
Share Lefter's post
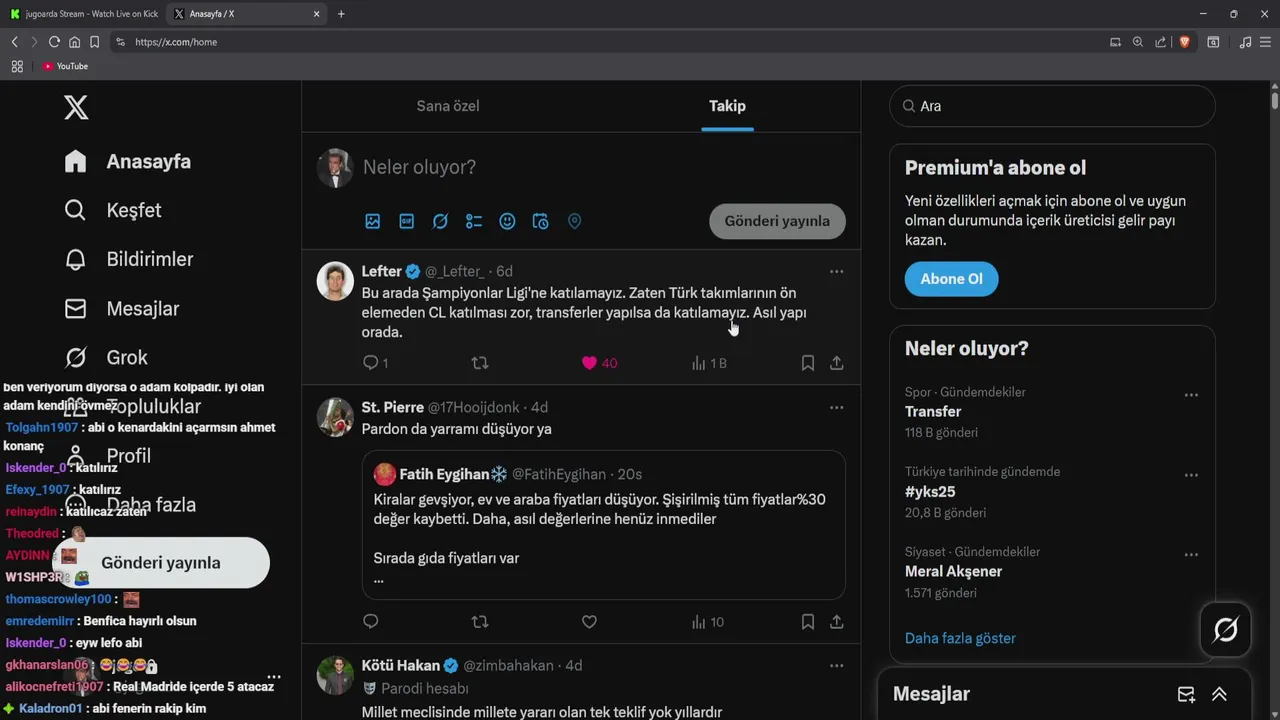tap(837, 363)
